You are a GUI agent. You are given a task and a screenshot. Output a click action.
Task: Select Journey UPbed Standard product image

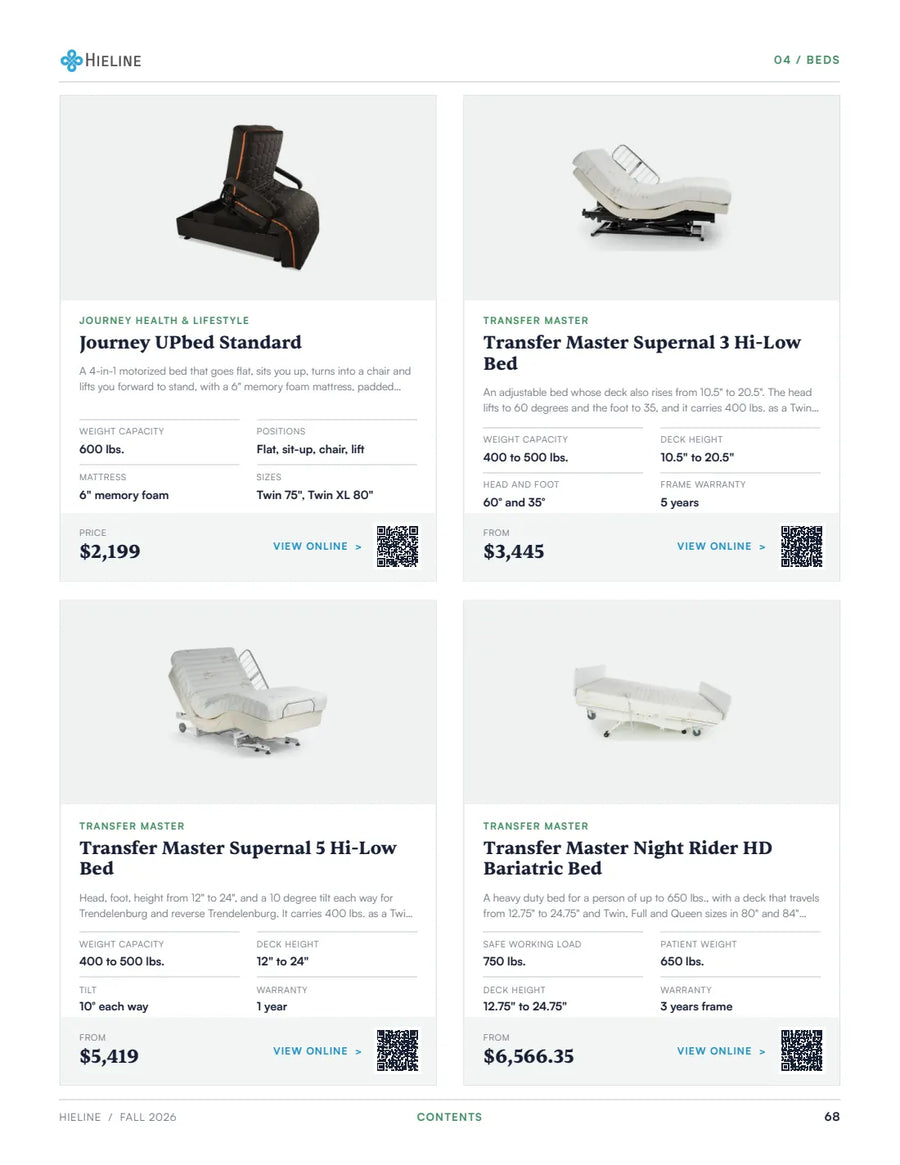(x=248, y=198)
